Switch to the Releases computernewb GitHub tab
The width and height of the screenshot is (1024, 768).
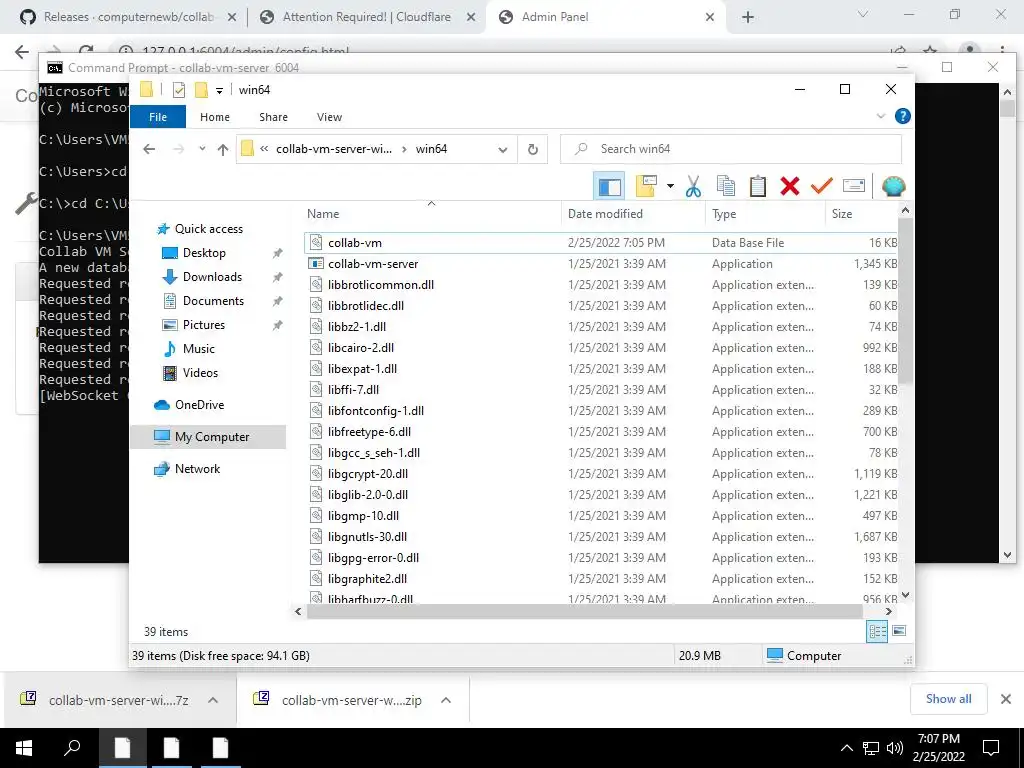129,17
